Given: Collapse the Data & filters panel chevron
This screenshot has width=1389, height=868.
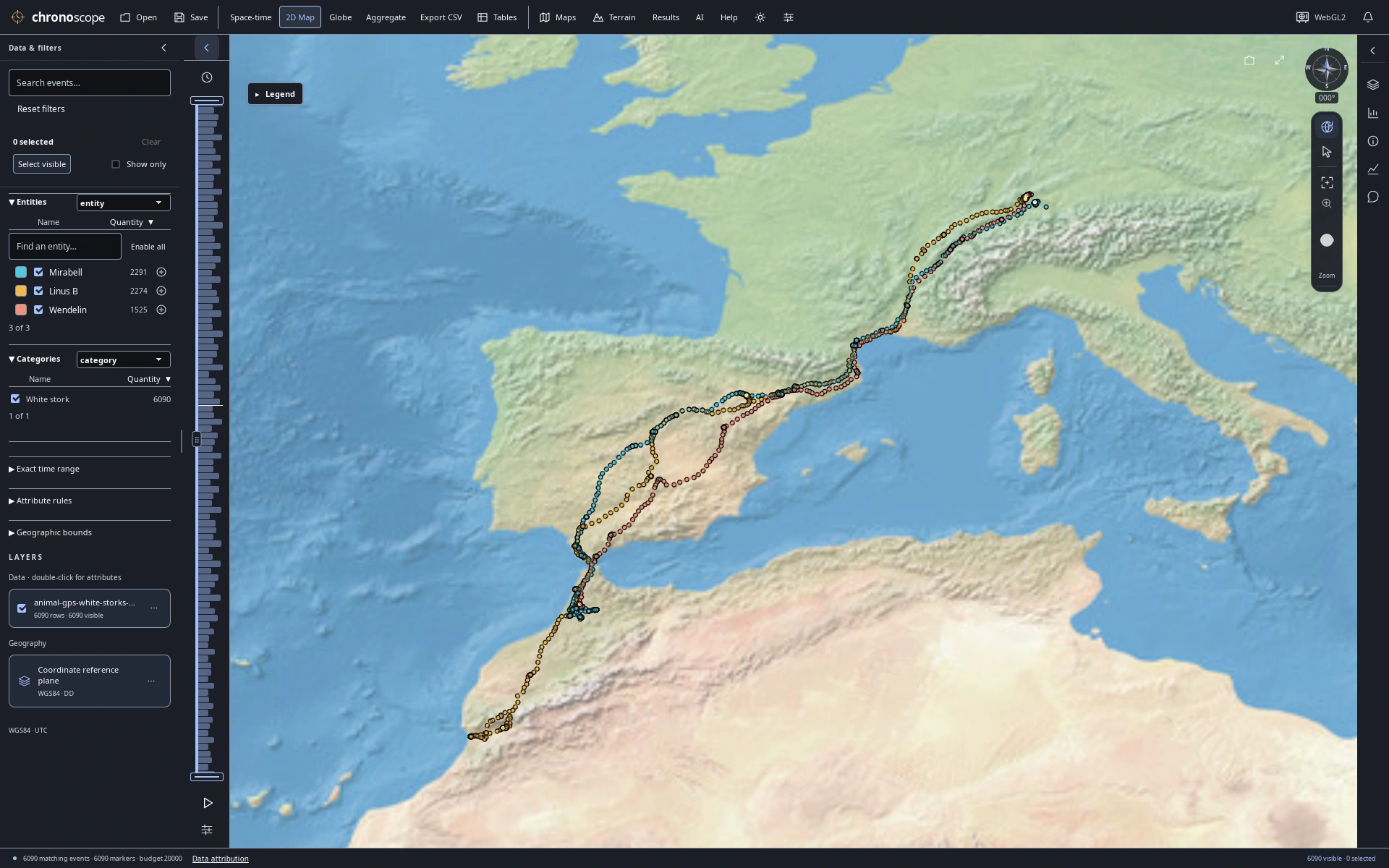Looking at the screenshot, I should click(x=163, y=48).
